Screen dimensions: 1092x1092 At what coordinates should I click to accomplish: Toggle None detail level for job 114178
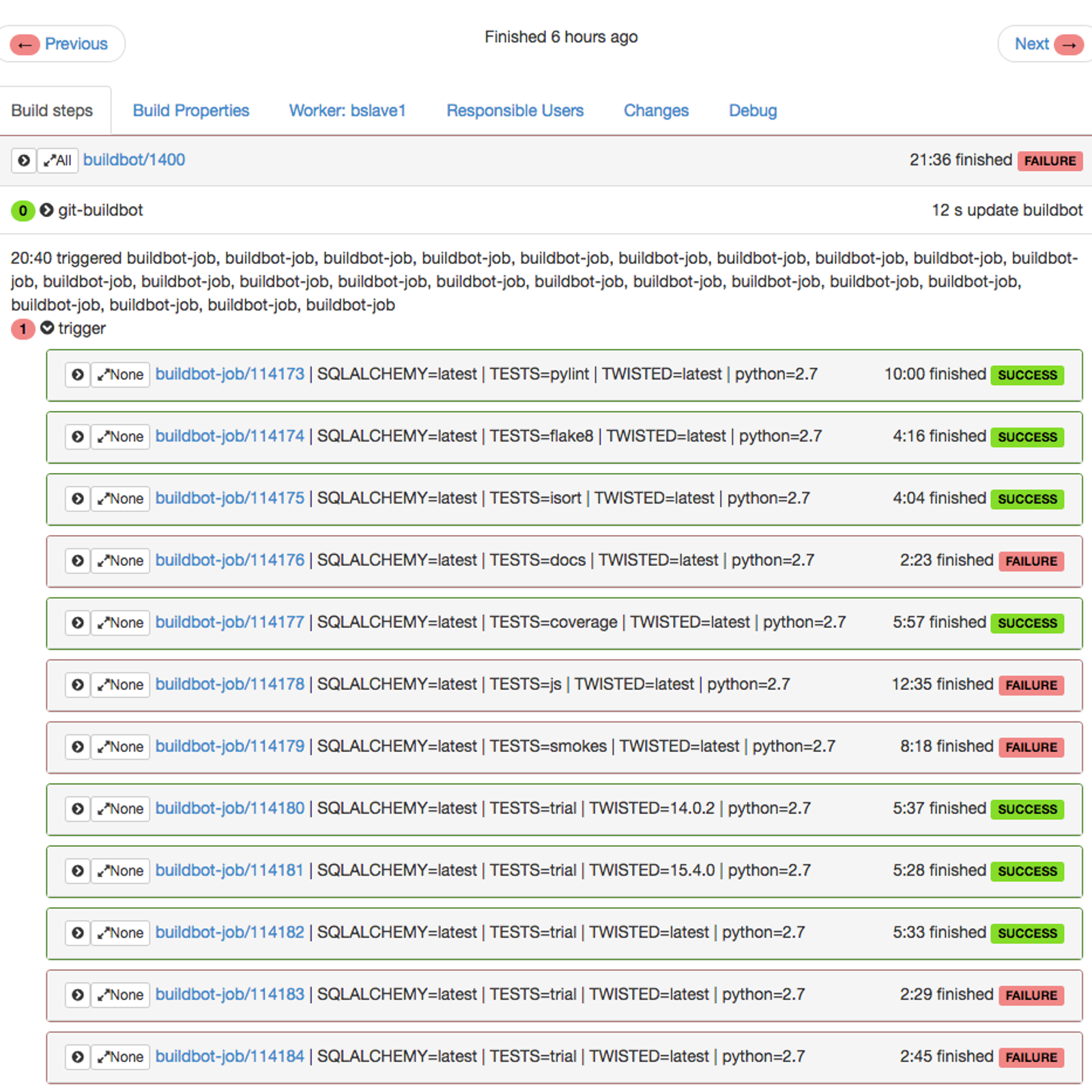tap(121, 685)
